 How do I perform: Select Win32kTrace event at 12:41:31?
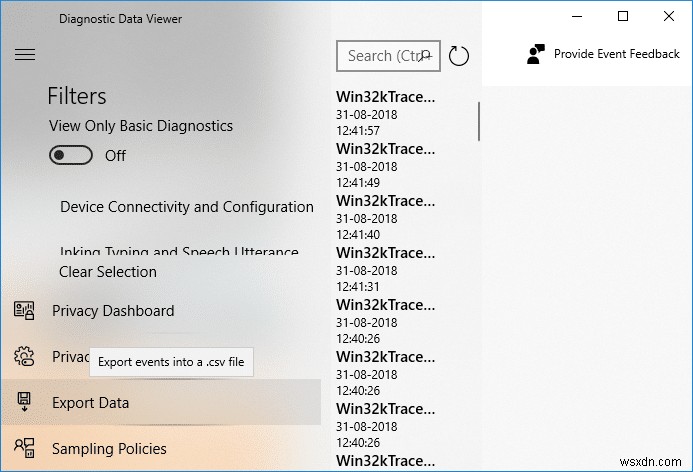point(385,269)
